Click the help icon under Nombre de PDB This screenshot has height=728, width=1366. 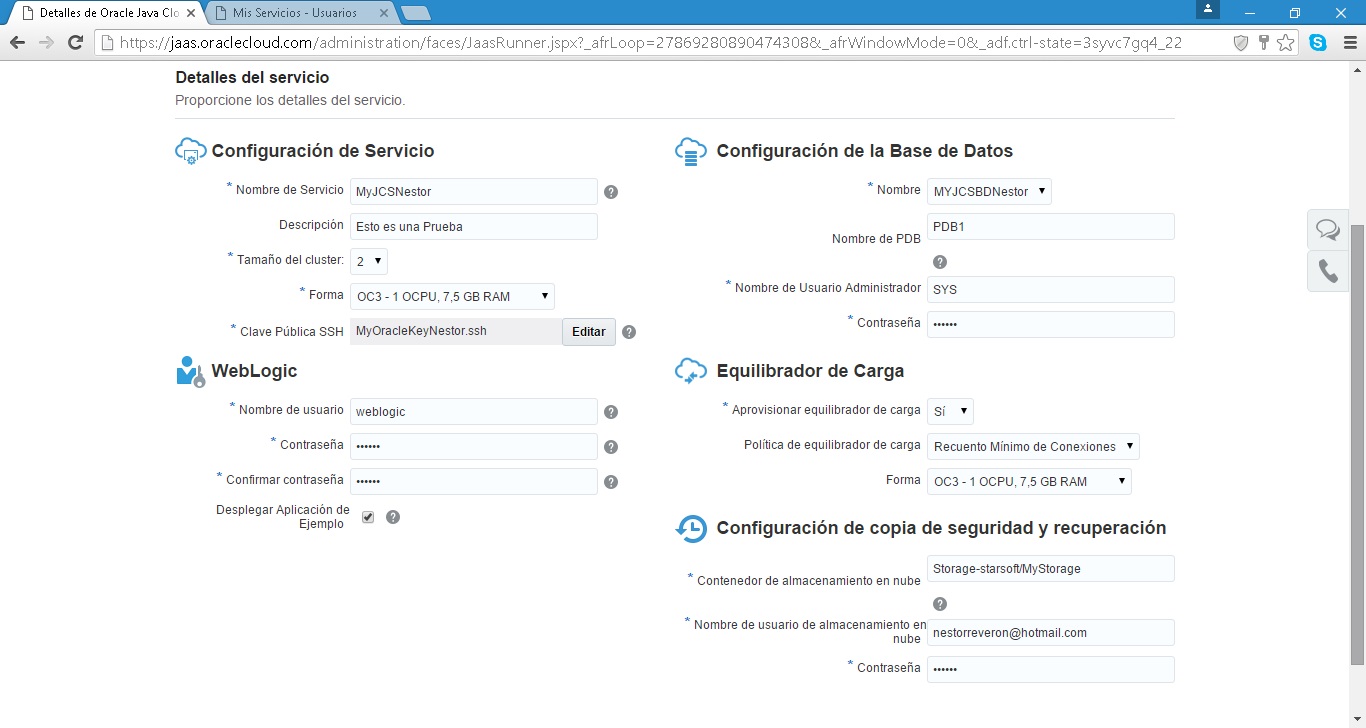(940, 262)
